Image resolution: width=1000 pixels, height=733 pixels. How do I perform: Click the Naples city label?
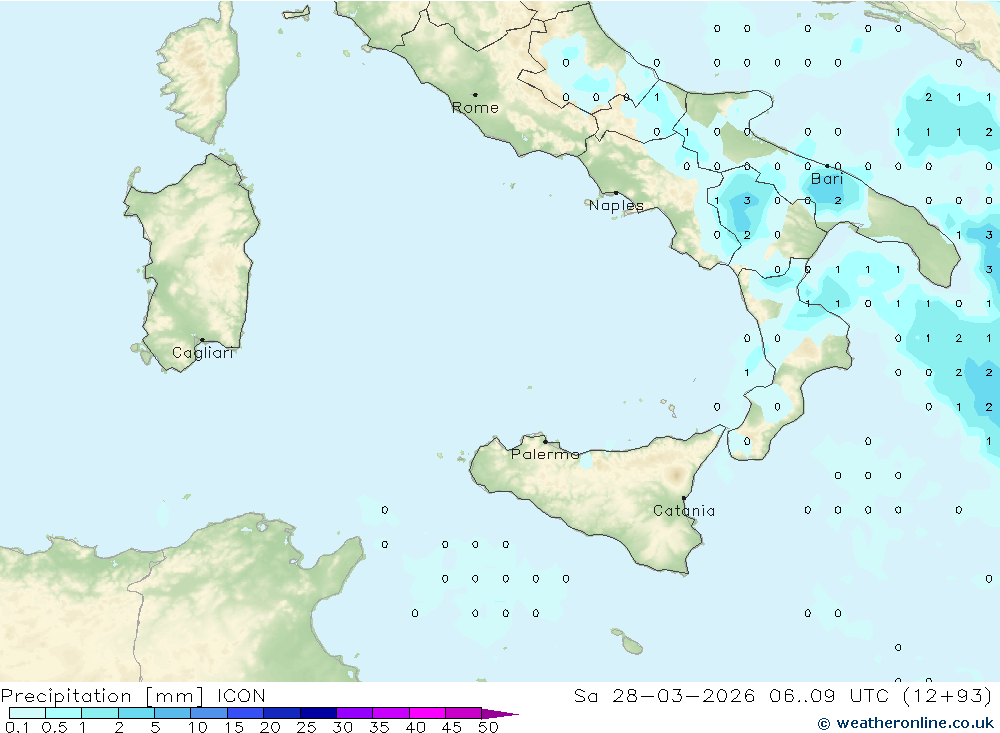(x=616, y=205)
